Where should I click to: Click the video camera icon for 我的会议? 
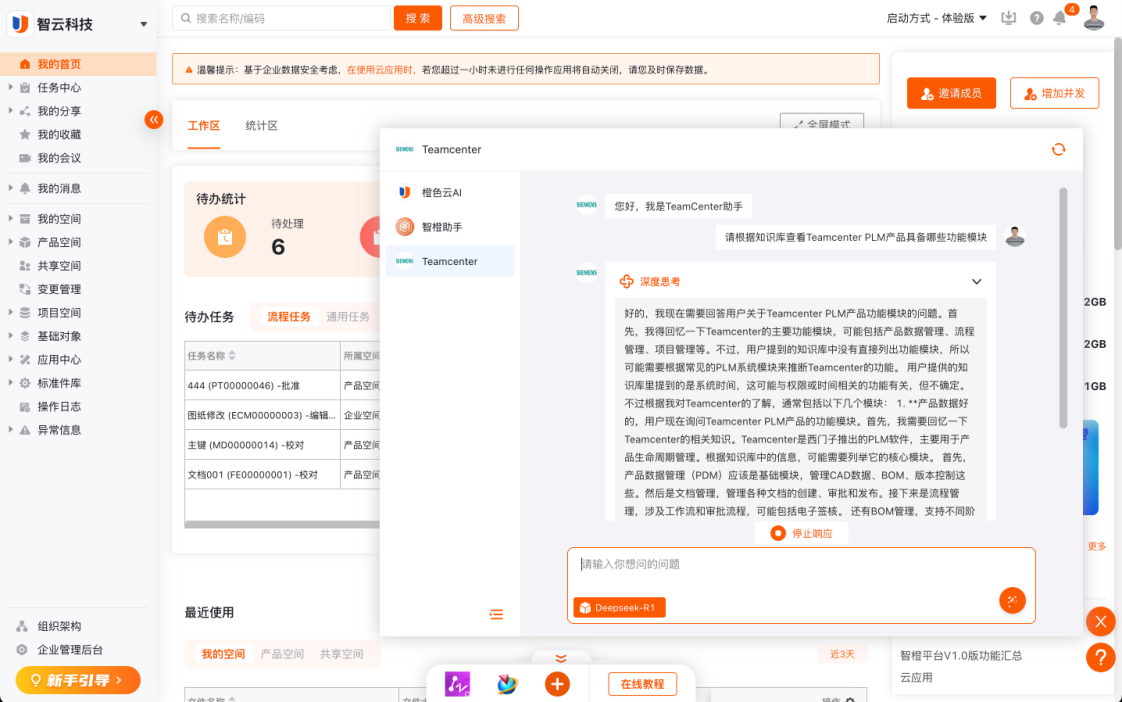coord(25,158)
